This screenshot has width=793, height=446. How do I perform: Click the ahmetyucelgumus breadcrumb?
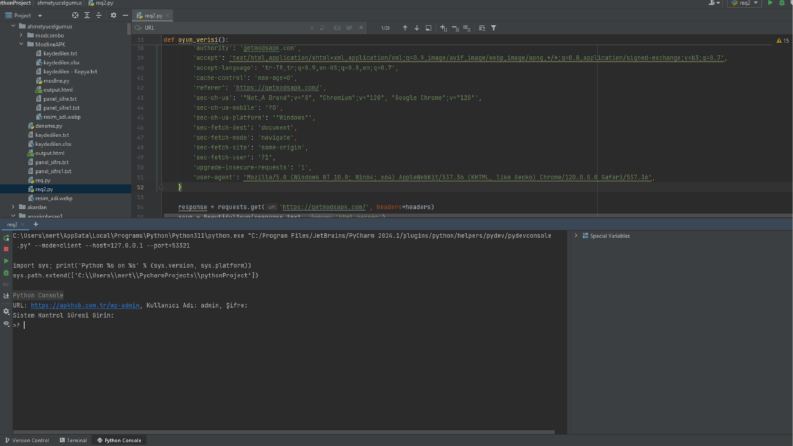tap(59, 3)
